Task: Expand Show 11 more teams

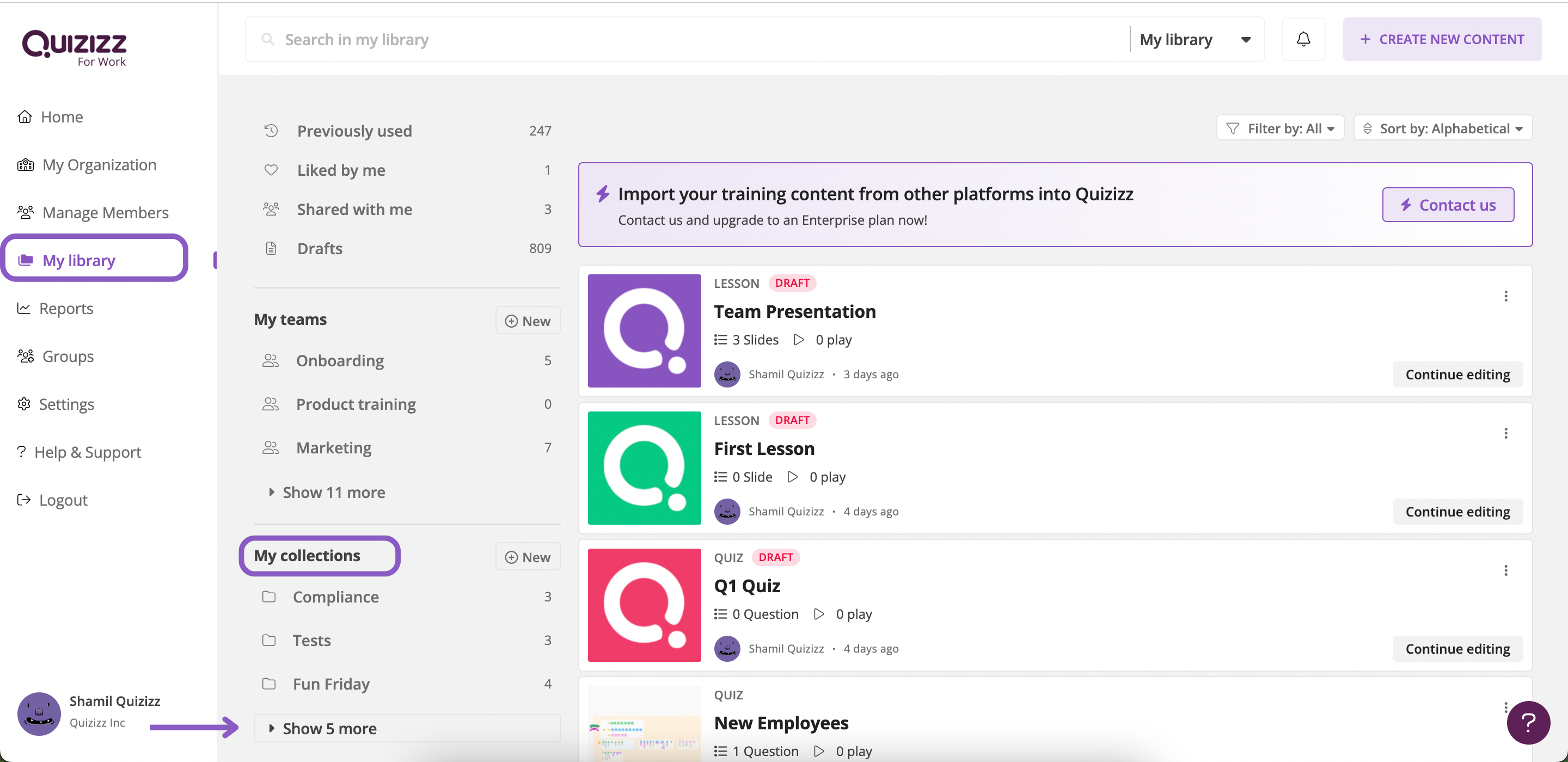Action: (x=333, y=493)
